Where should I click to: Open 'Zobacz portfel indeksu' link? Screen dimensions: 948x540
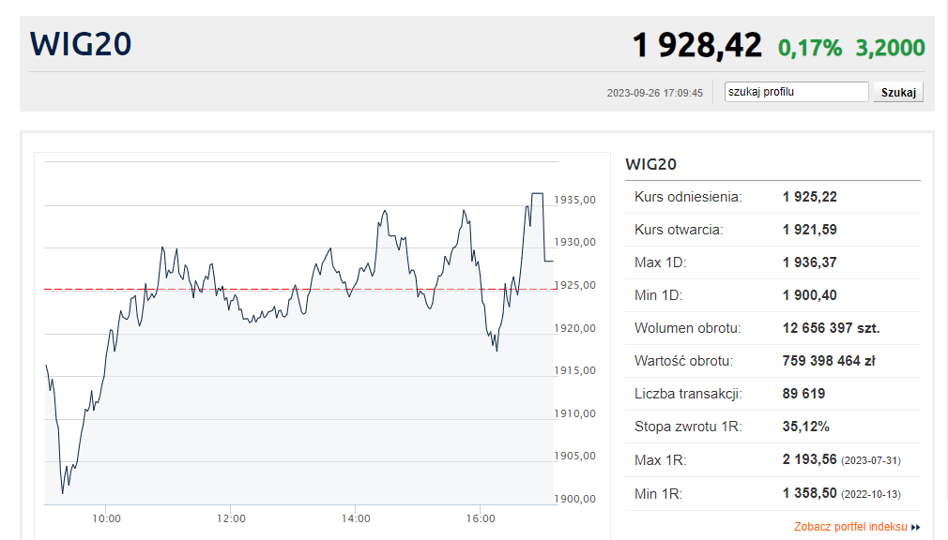click(850, 527)
